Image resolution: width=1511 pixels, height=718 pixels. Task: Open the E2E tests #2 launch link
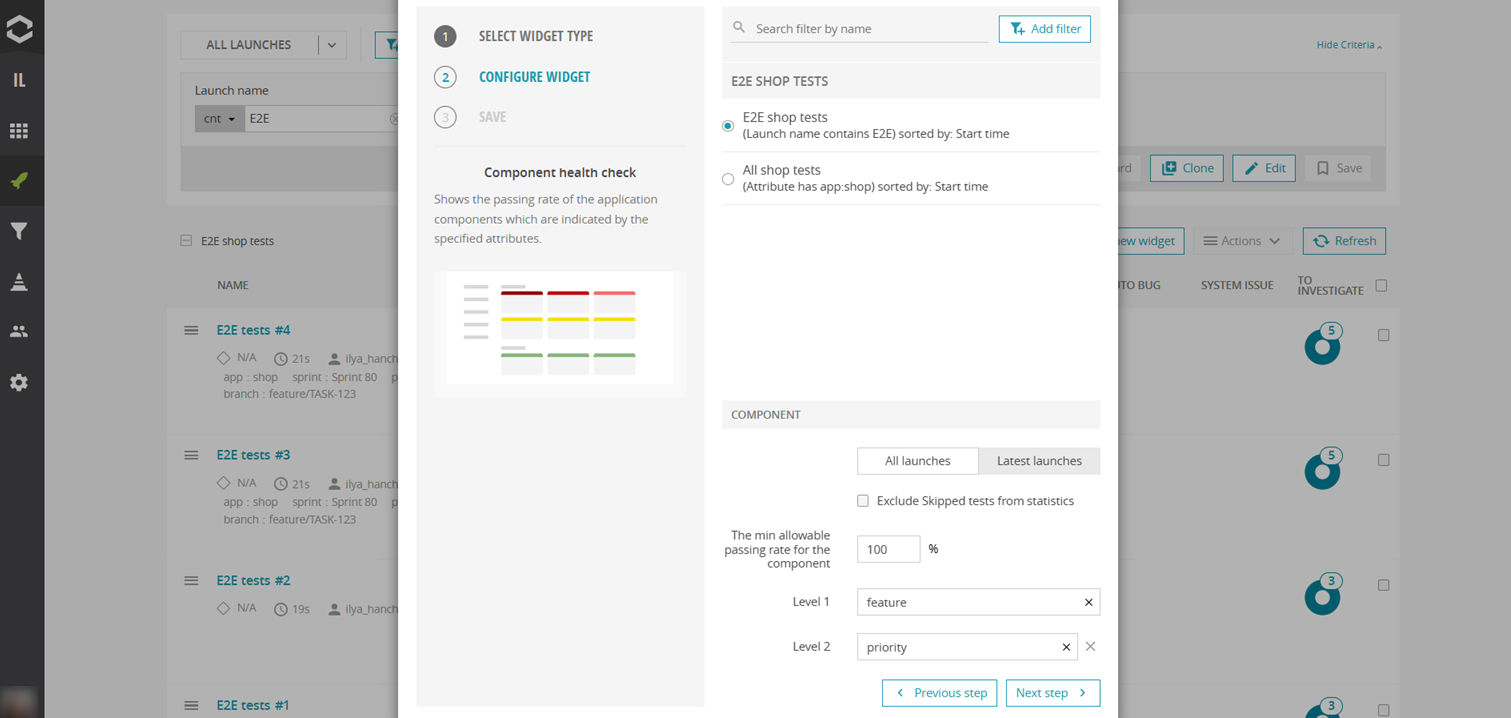253,580
